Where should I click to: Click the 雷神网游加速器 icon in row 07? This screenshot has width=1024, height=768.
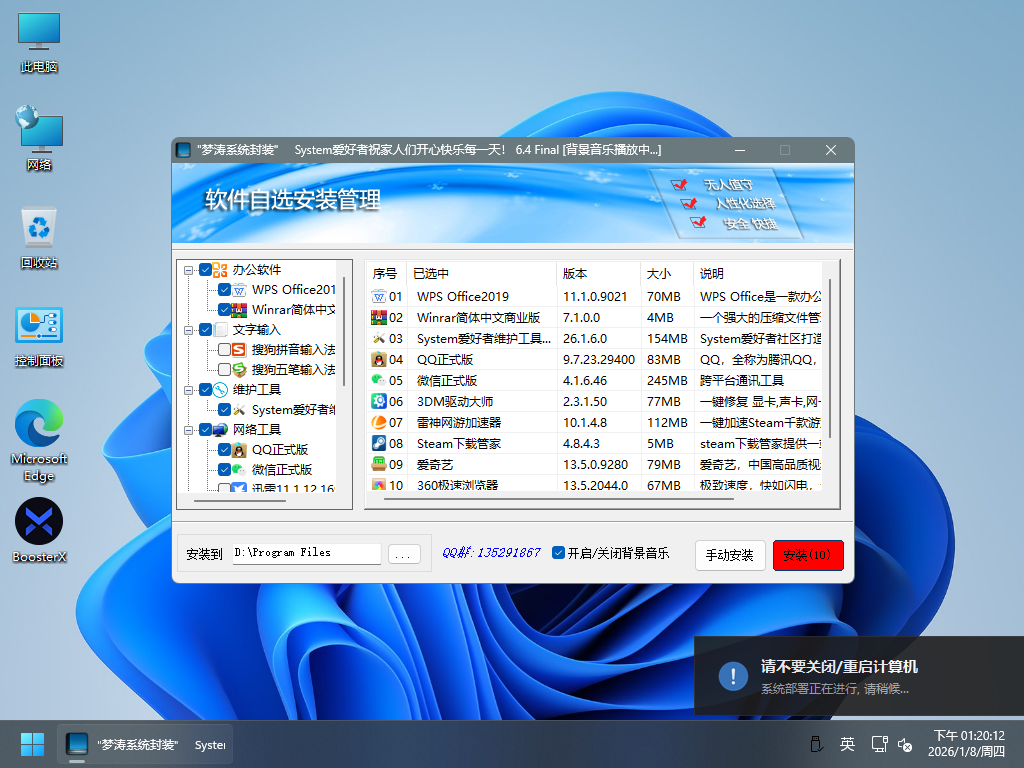pyautogui.click(x=379, y=422)
